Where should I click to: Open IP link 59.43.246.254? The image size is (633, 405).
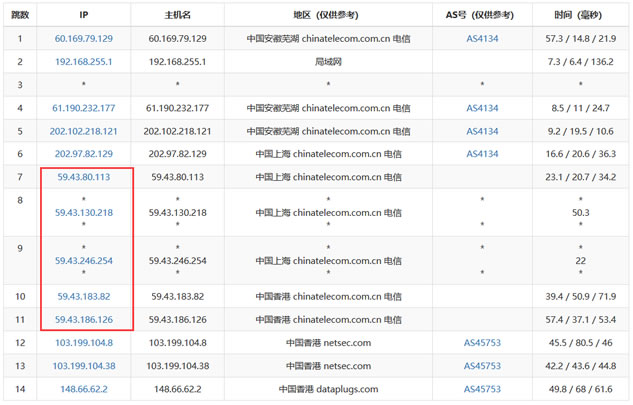click(83, 260)
